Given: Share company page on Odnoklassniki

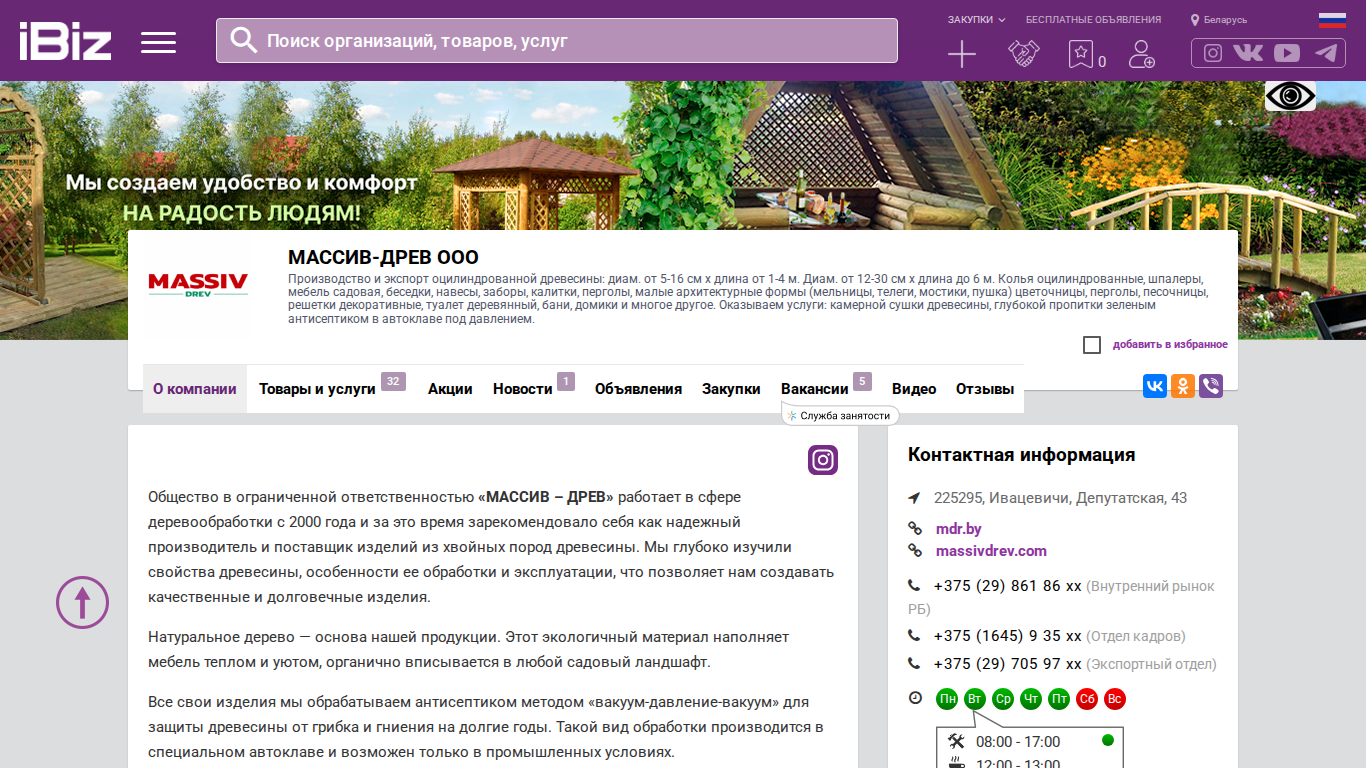Looking at the screenshot, I should [1183, 386].
